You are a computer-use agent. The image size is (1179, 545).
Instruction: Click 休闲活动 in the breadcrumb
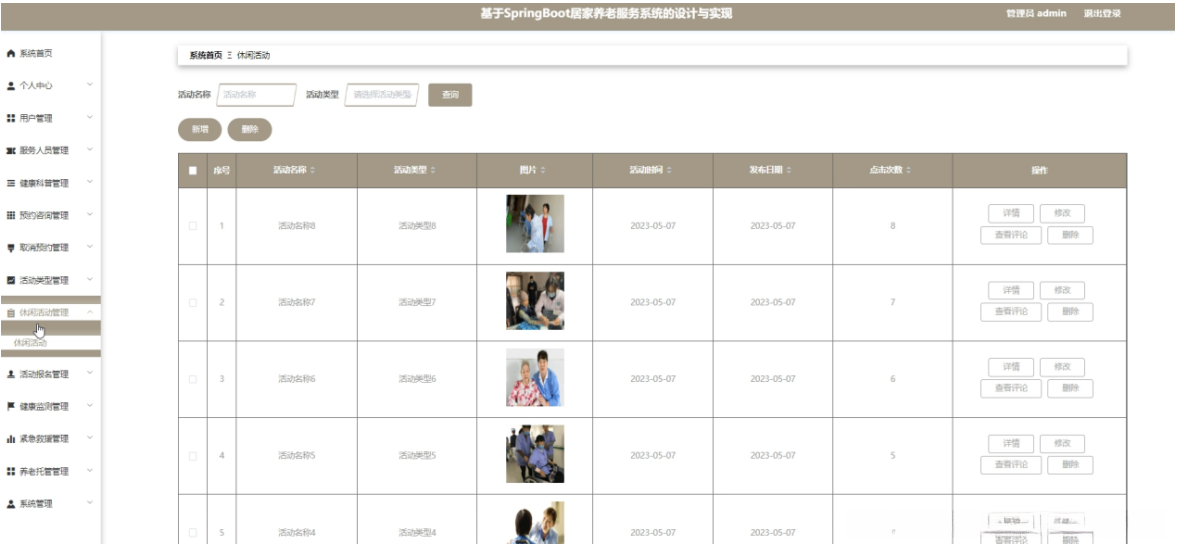click(x=253, y=56)
